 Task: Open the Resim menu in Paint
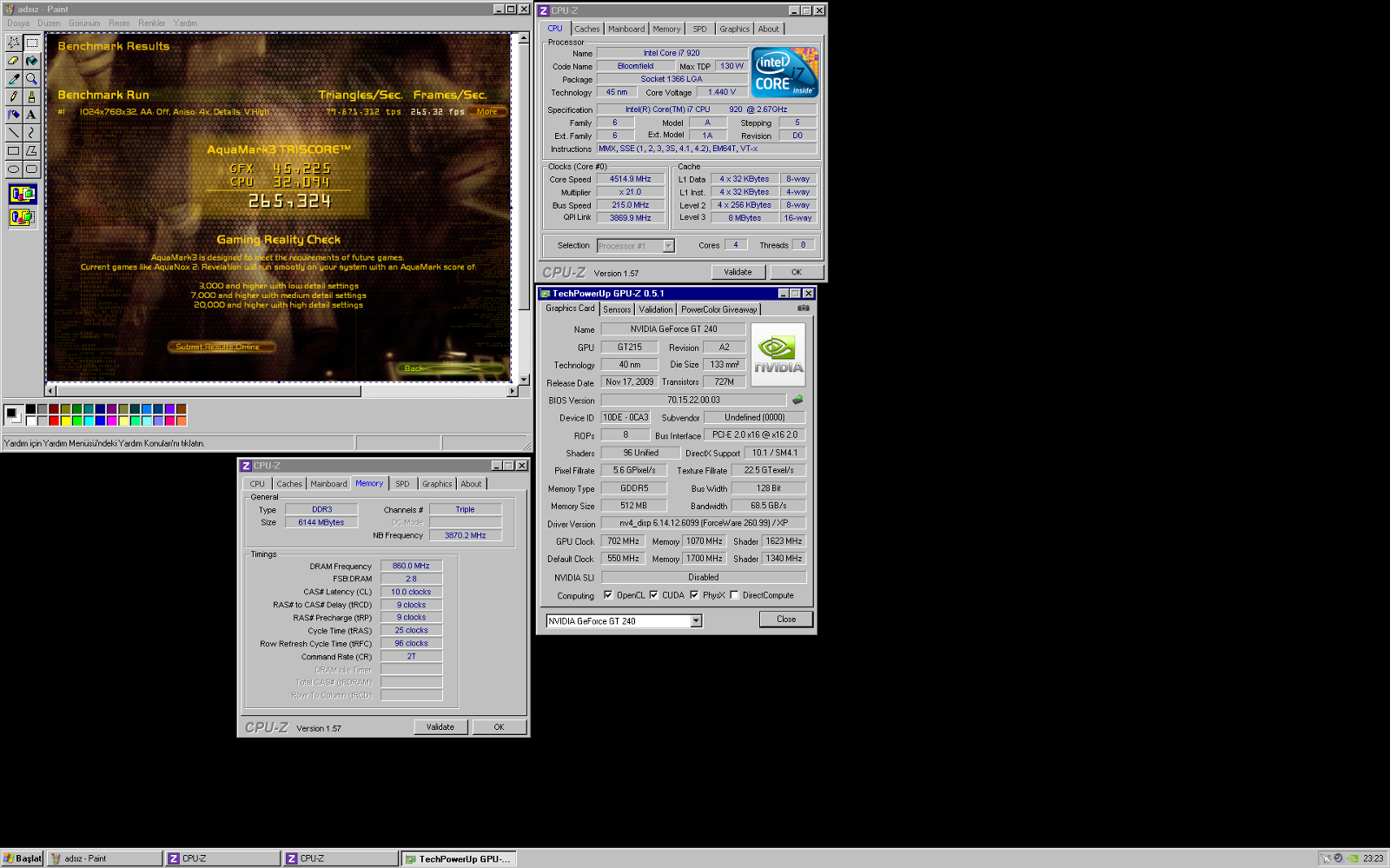click(x=119, y=23)
